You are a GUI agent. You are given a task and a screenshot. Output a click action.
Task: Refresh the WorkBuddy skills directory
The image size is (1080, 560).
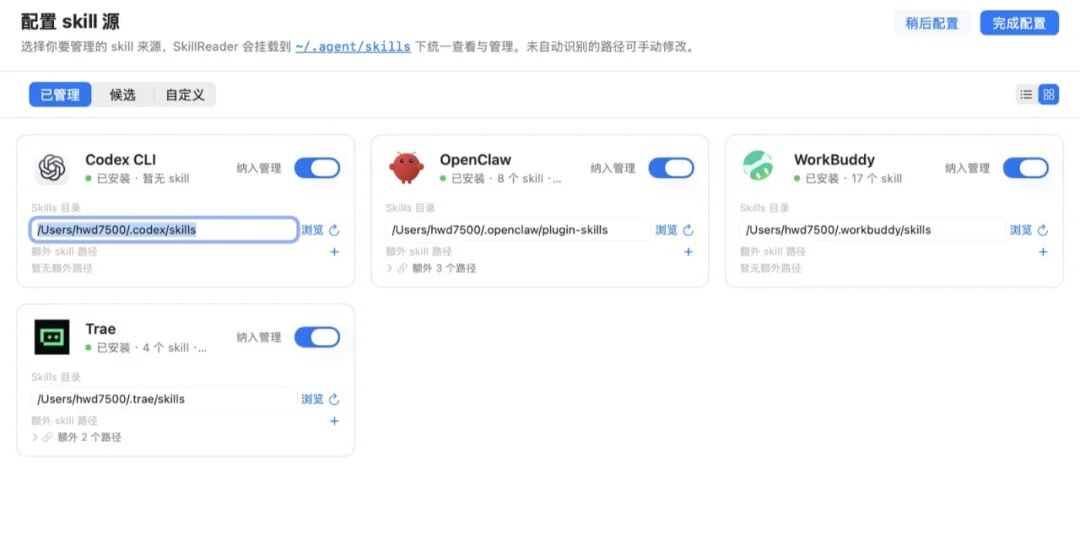click(x=1043, y=230)
